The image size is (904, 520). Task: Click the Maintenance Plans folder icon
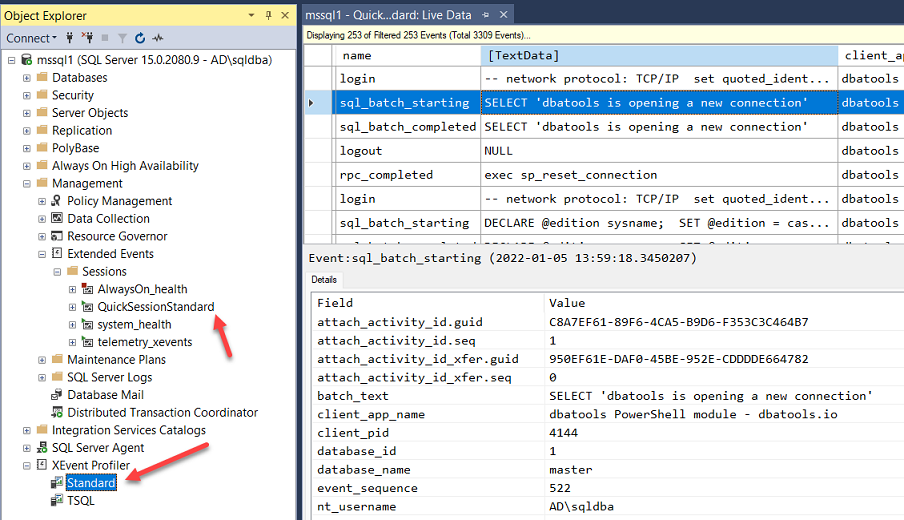point(56,359)
